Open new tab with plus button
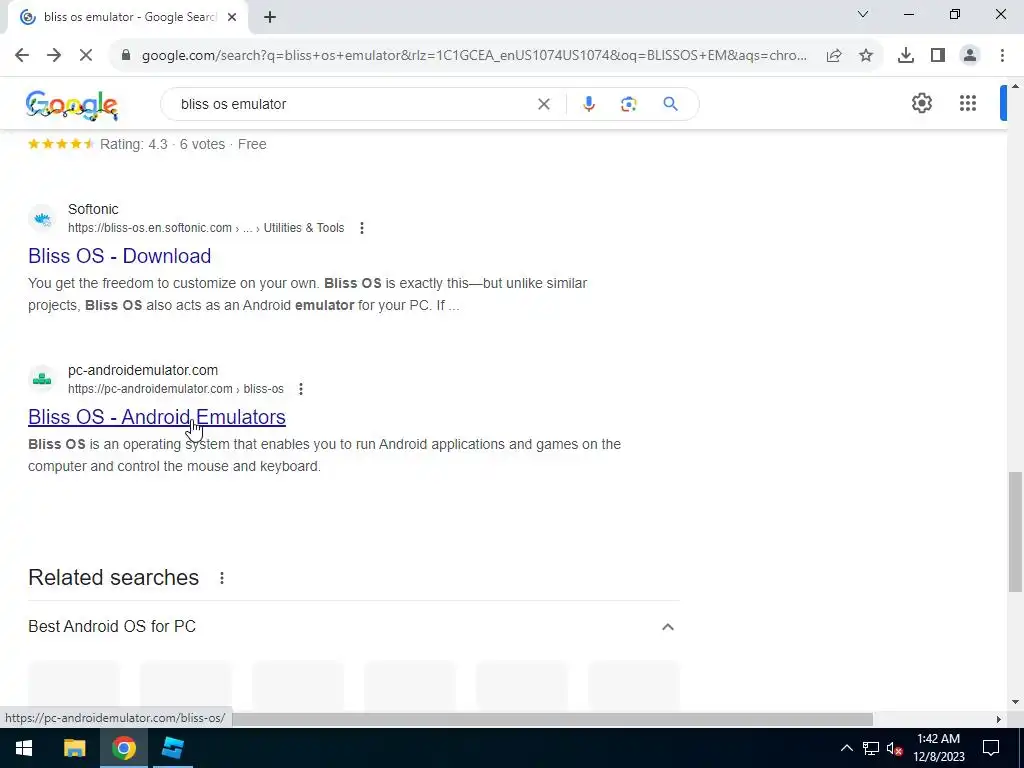This screenshot has width=1024, height=768. tap(270, 18)
